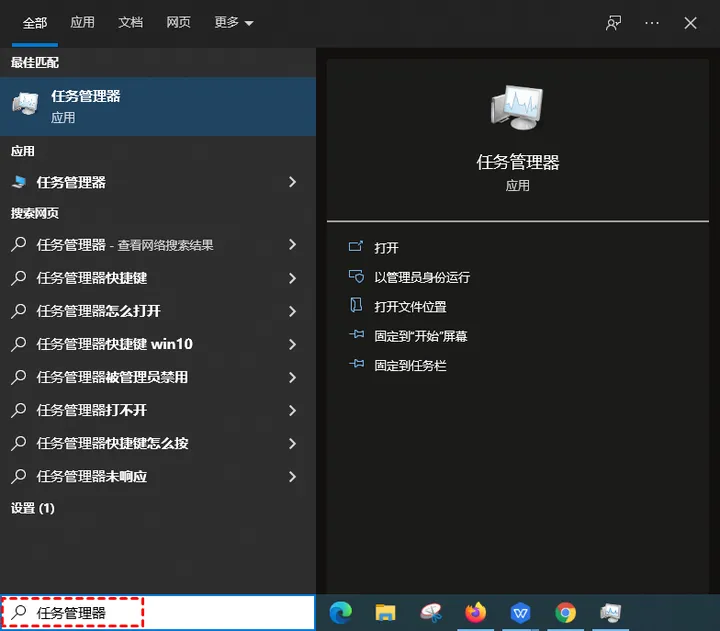
Task: Click the file location icon beside 打开文件位置
Action: pos(356,305)
